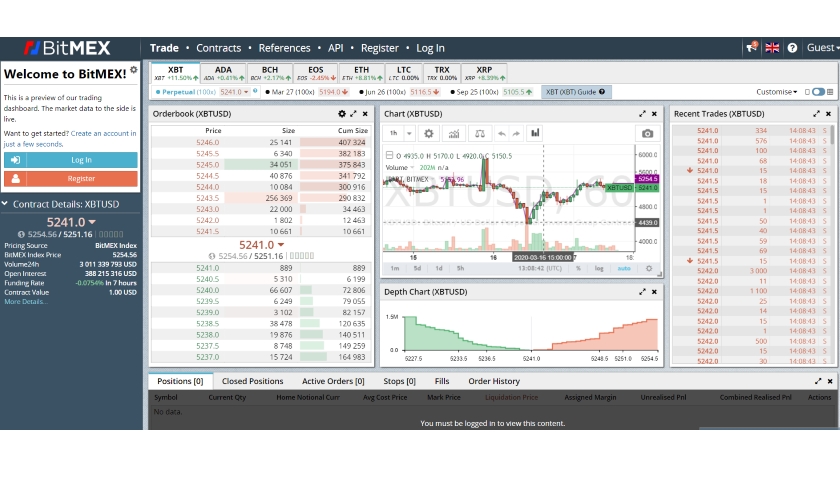The width and height of the screenshot is (840, 480).
Task: Click the 5246.0 ask price row
Action: 261,142
